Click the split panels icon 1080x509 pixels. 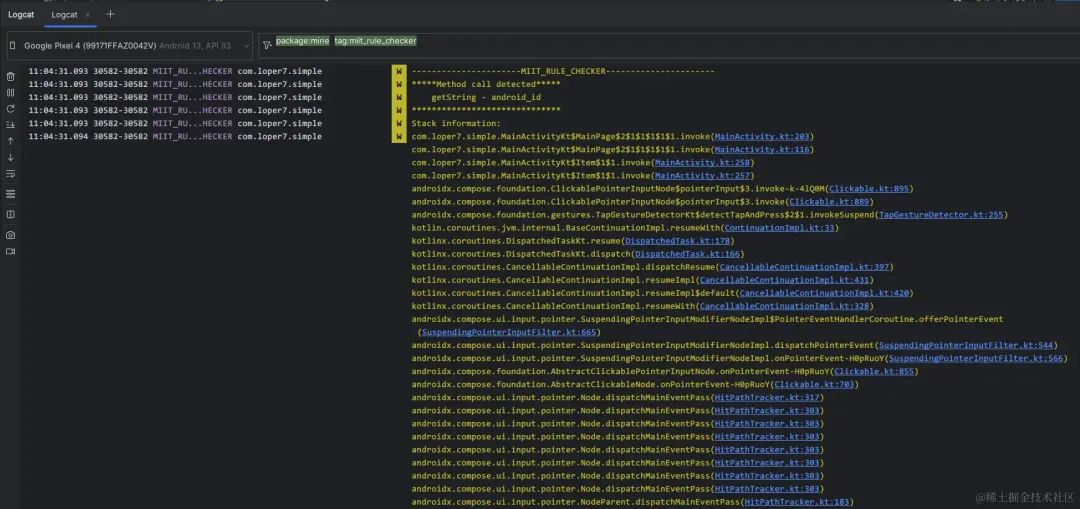[10, 214]
